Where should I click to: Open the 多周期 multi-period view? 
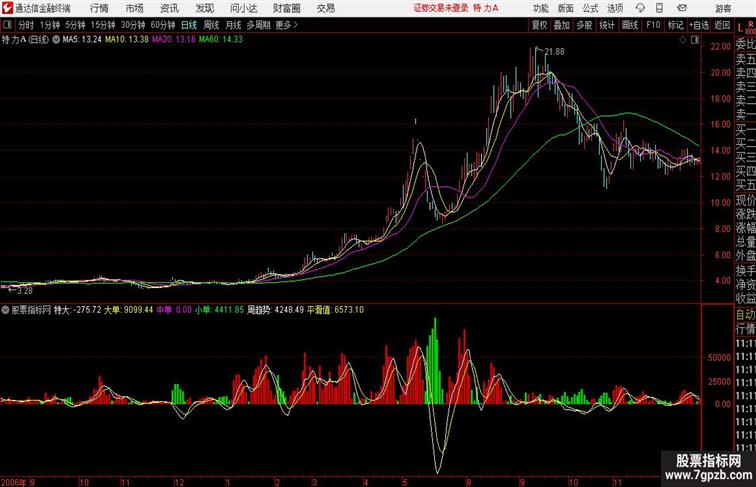tap(259, 25)
